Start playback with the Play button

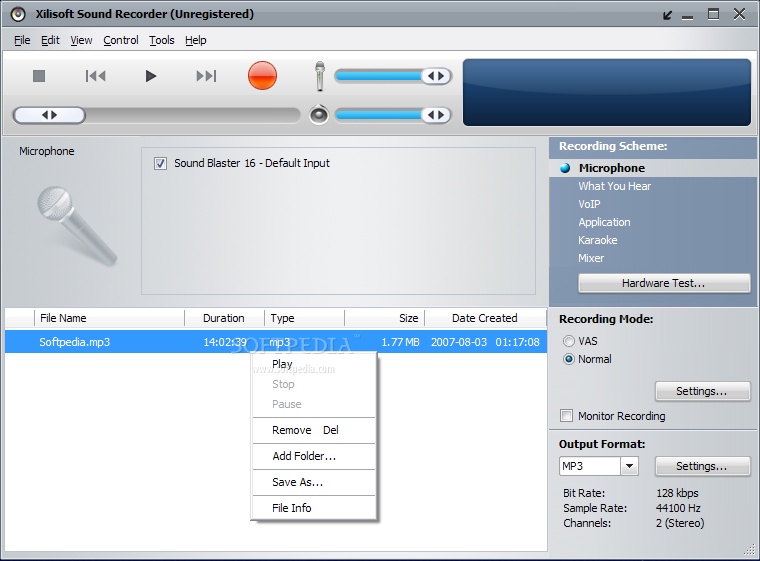click(x=151, y=76)
